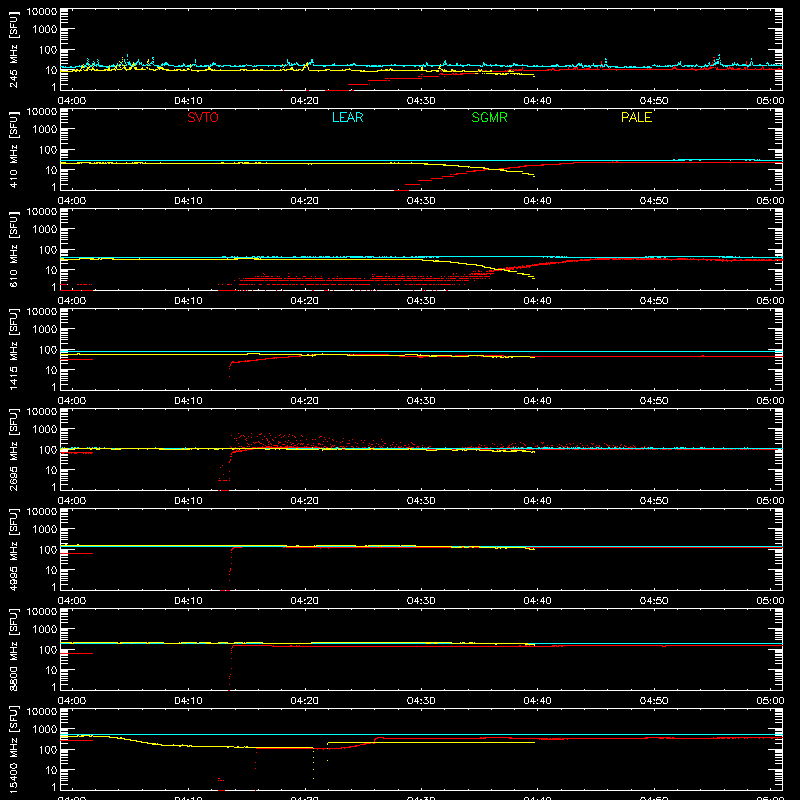
Task: Click the 10 y-tick of the 4995 MHz plot
Action: coord(51,570)
